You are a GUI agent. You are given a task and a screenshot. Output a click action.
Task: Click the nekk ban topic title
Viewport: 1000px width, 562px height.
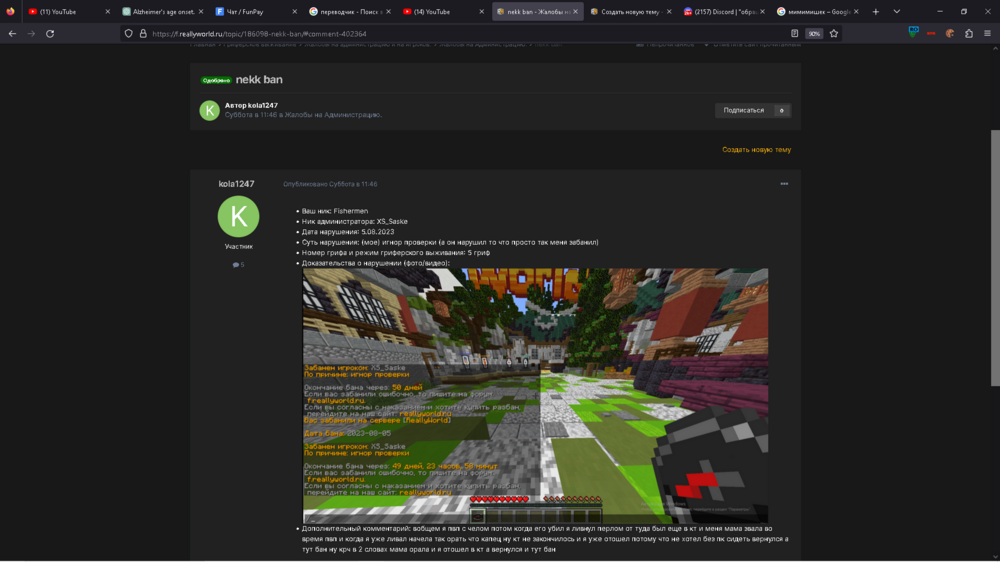click(x=259, y=80)
